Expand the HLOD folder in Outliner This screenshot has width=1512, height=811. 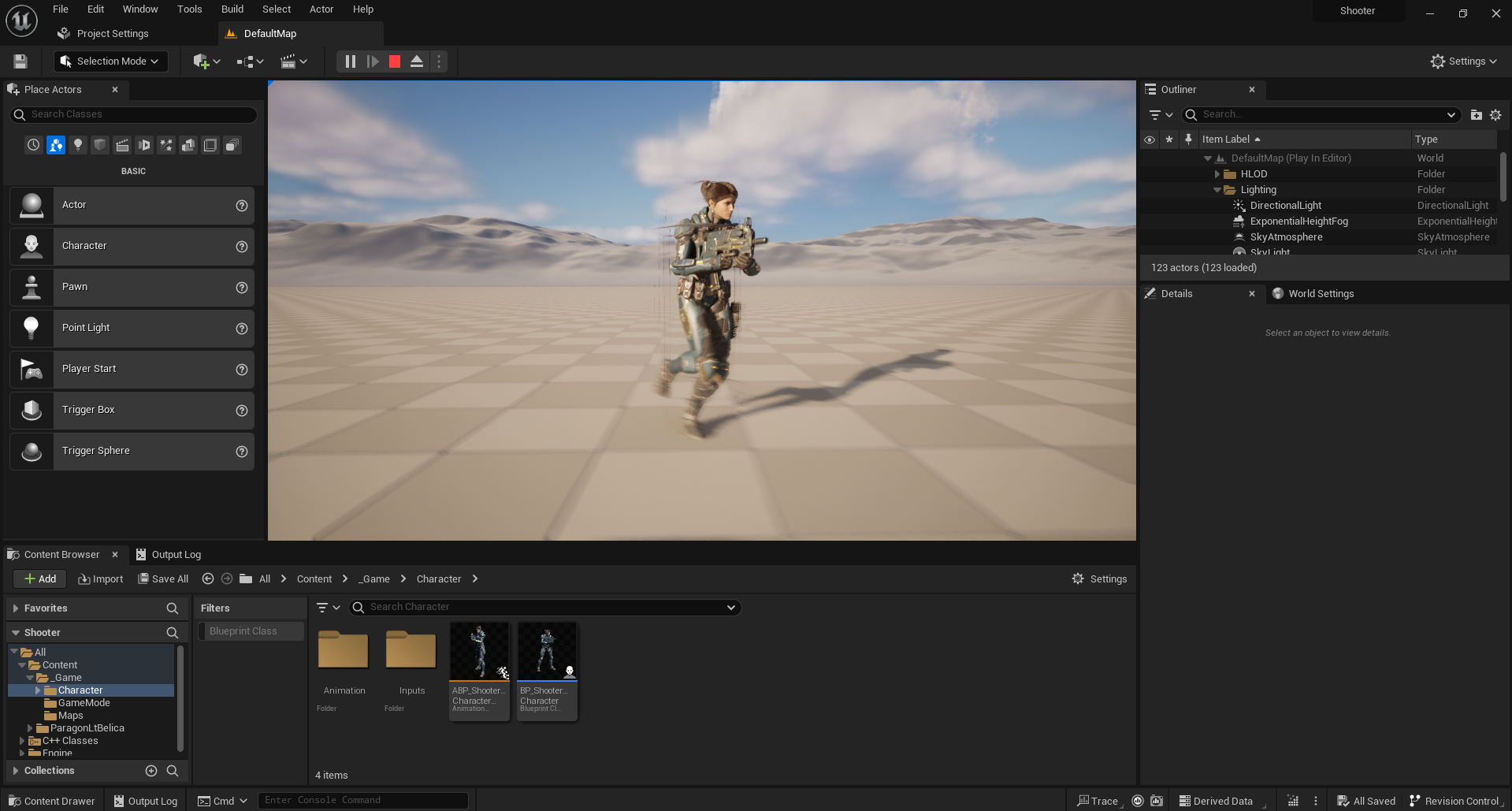pyautogui.click(x=1217, y=174)
